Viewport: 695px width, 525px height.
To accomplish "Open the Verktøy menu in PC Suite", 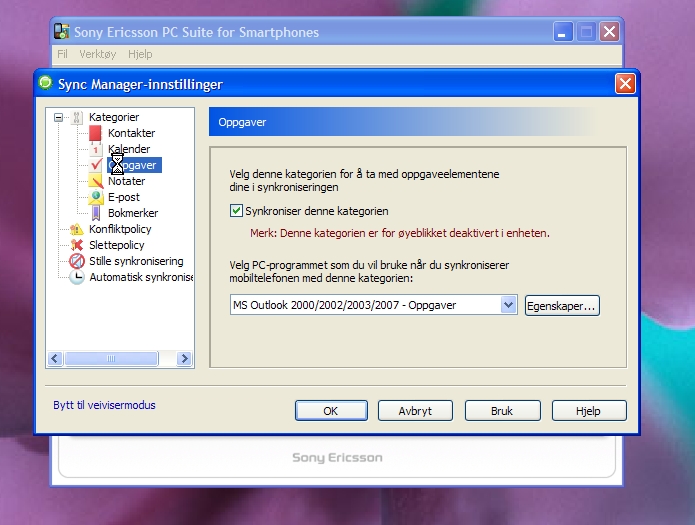I will 98,54.
